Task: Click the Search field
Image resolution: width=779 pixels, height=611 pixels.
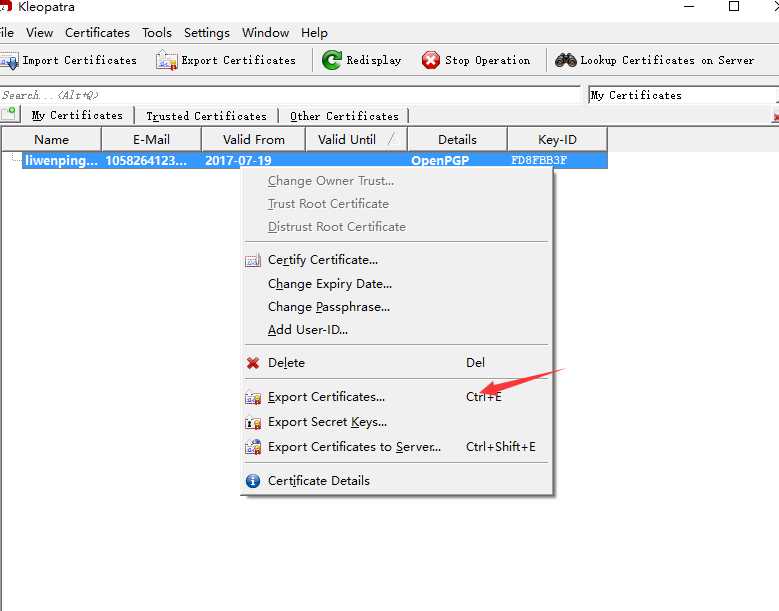Action: click(290, 95)
